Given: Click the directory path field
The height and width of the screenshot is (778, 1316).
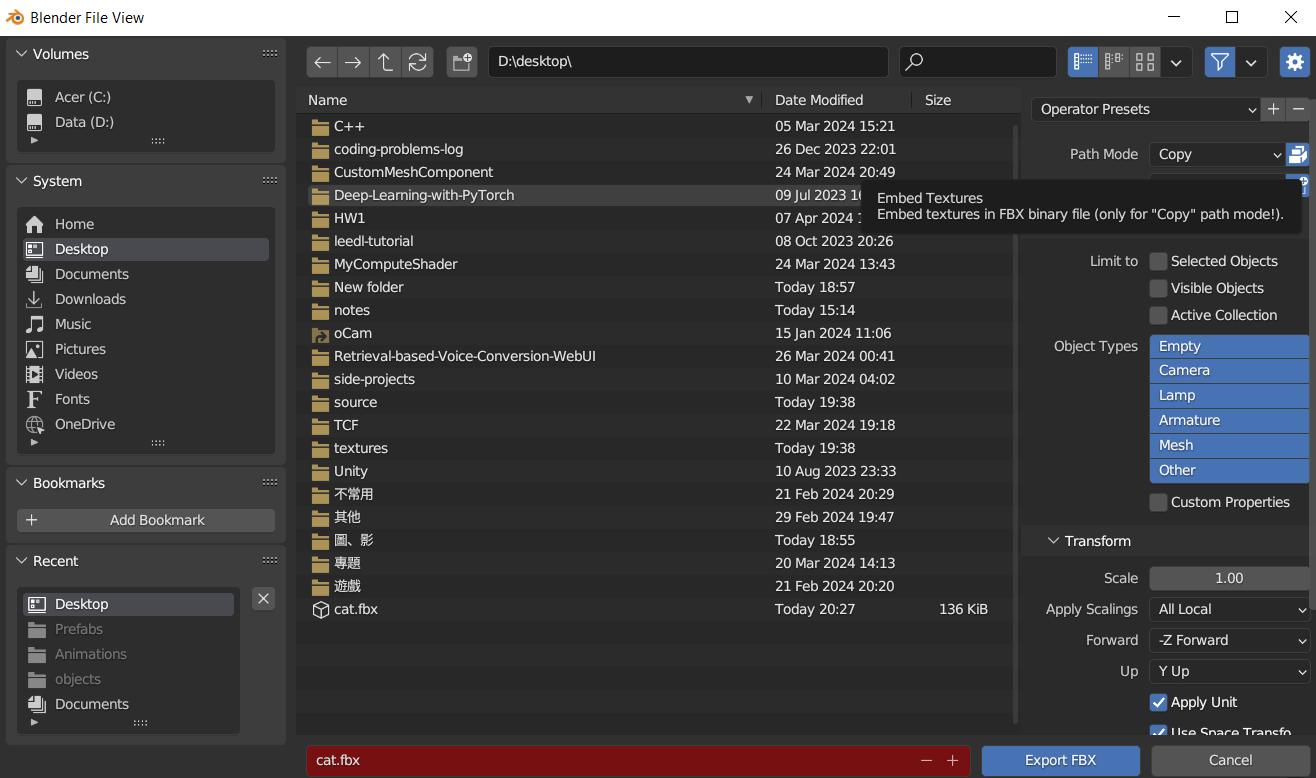Looking at the screenshot, I should pyautogui.click(x=688, y=62).
